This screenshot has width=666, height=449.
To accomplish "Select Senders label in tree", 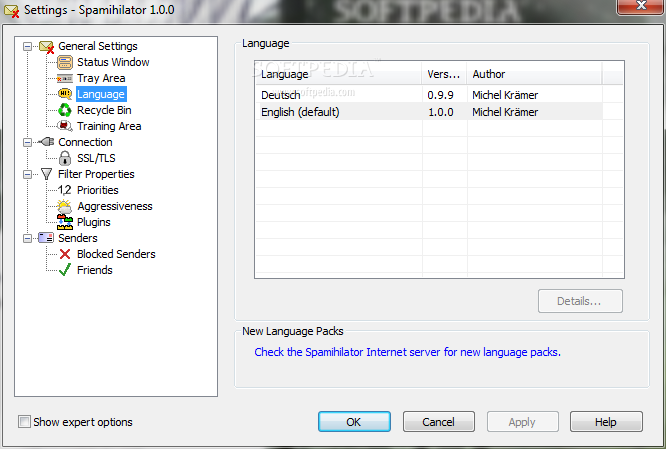I will 78,238.
